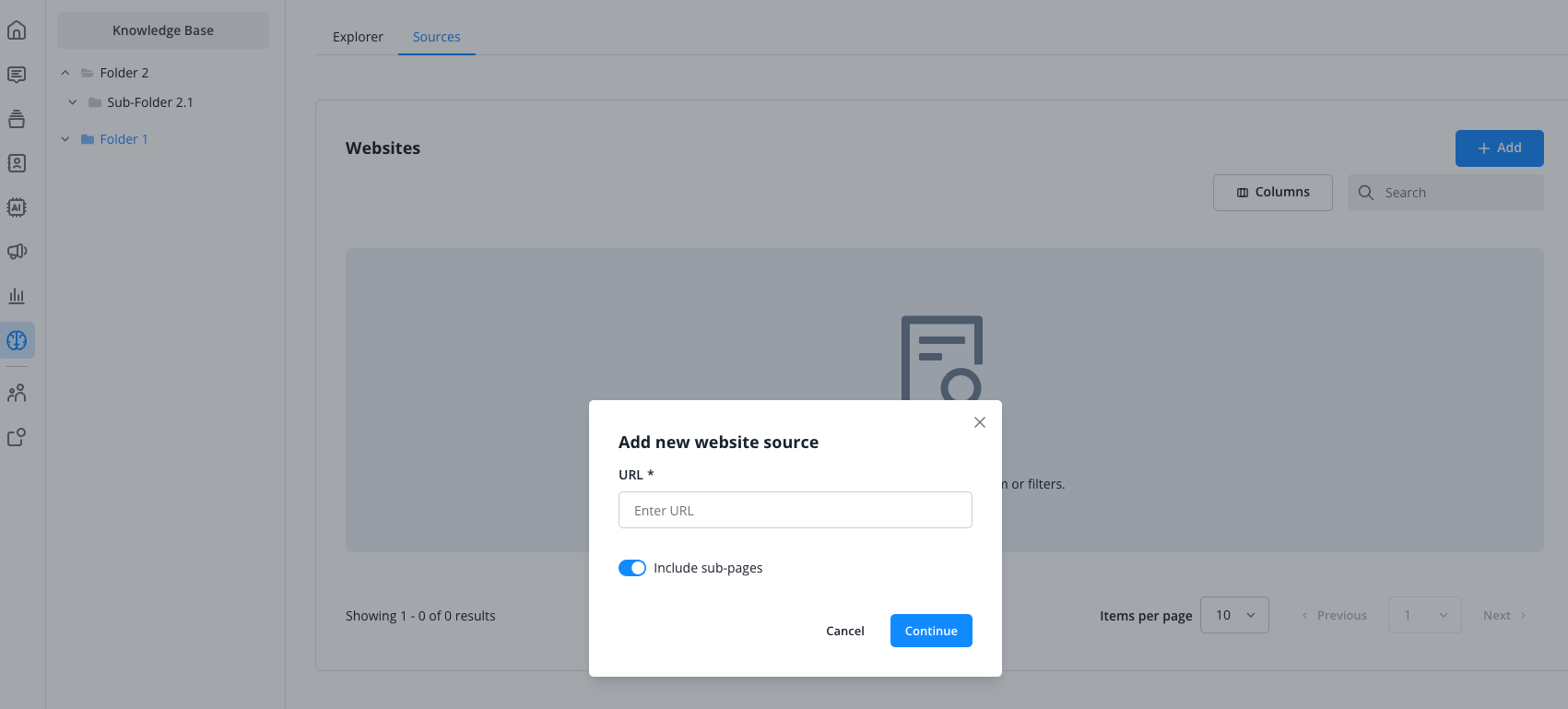The height and width of the screenshot is (709, 1568).
Task: Focus the Search field in Websites
Action: pos(1445,193)
